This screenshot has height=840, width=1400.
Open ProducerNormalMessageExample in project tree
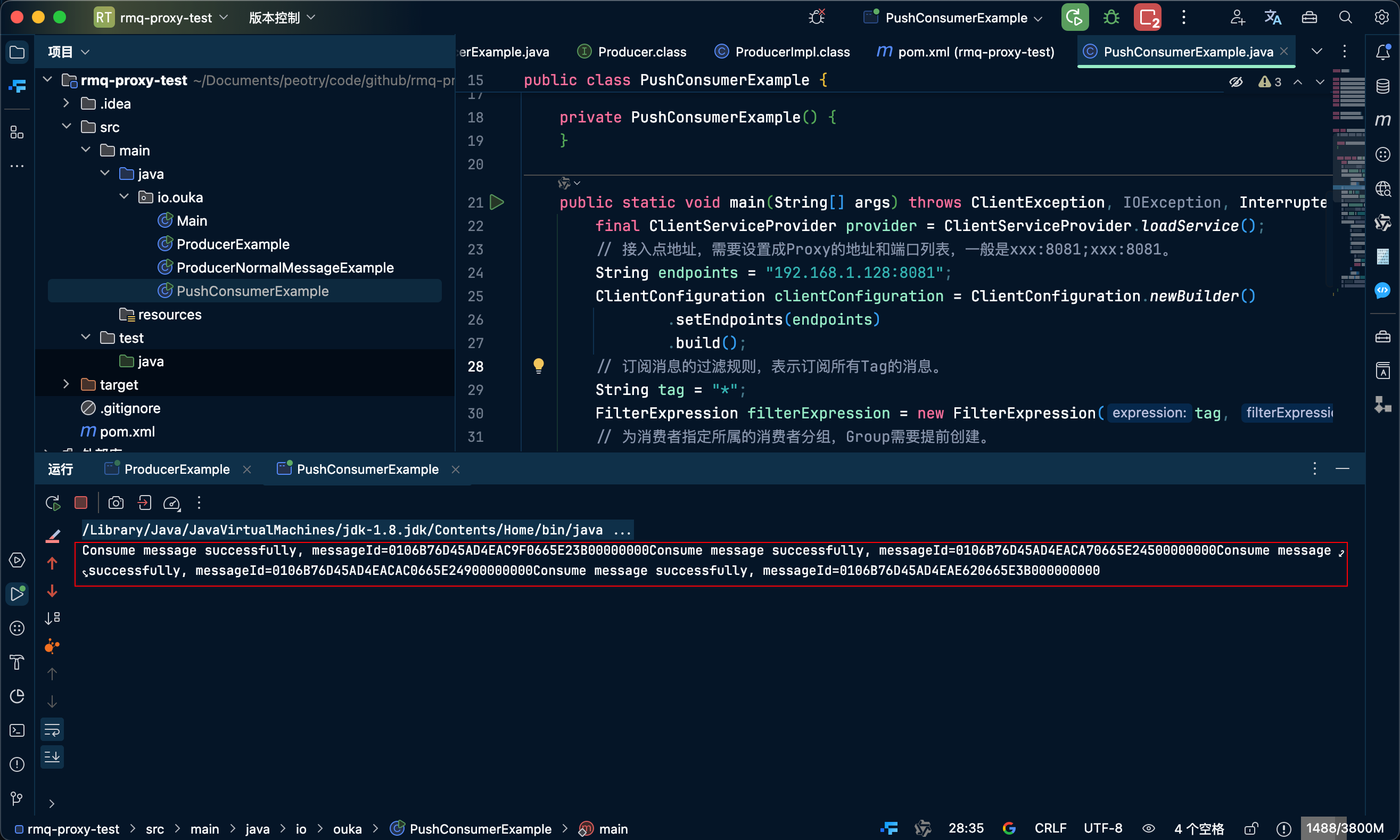click(285, 267)
